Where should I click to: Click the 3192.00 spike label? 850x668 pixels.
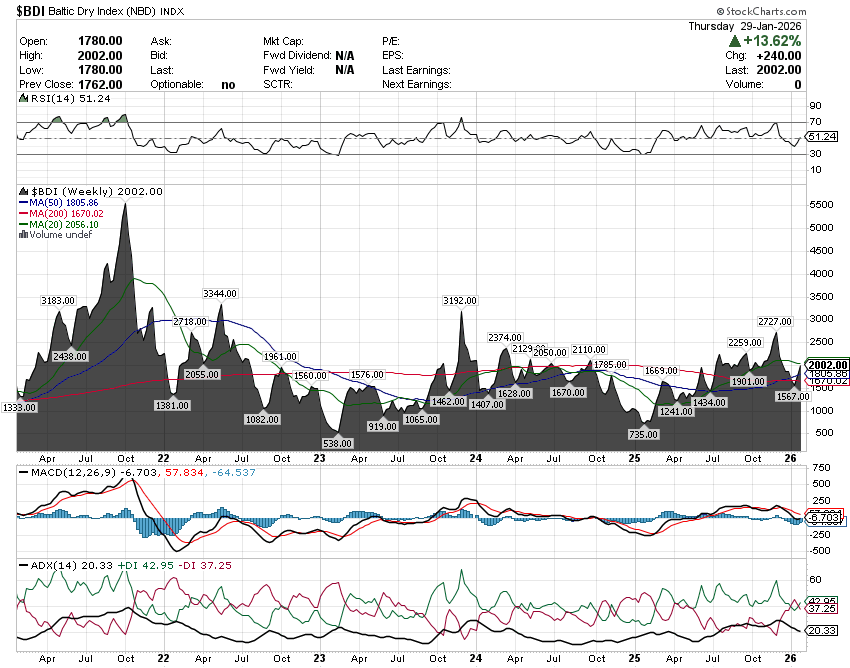click(x=460, y=300)
